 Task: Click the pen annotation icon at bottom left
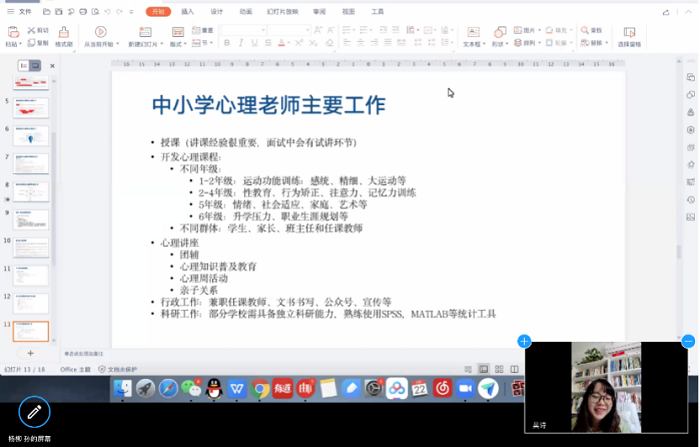[x=34, y=412]
